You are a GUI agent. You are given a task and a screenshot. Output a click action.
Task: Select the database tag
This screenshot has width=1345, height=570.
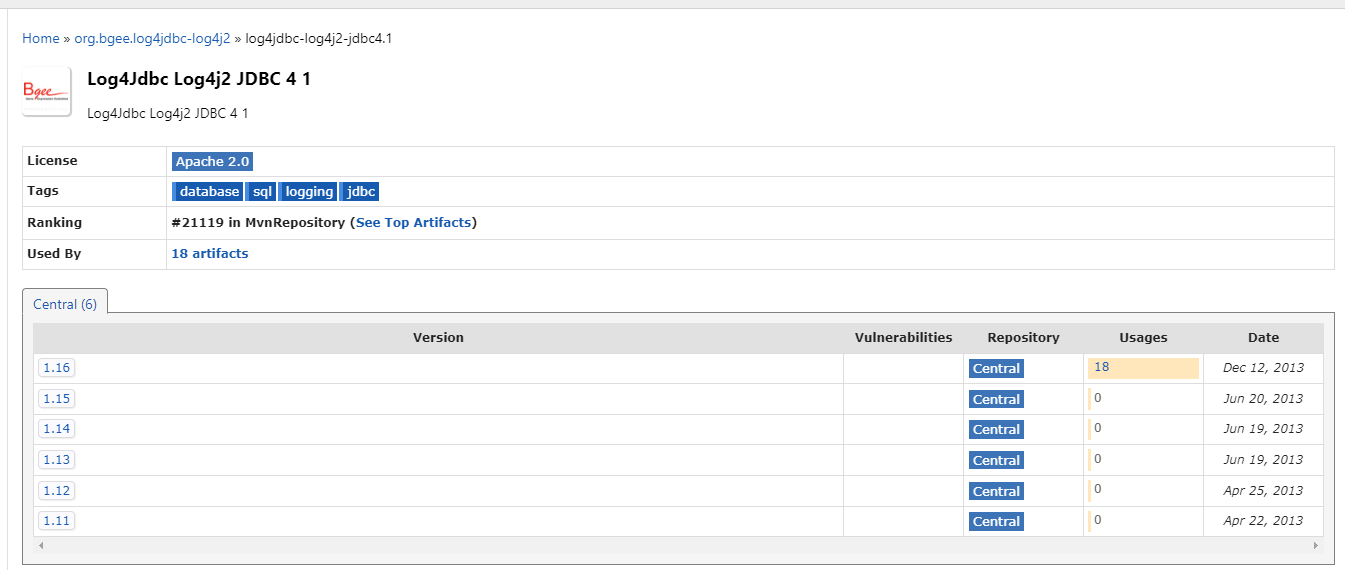click(208, 192)
